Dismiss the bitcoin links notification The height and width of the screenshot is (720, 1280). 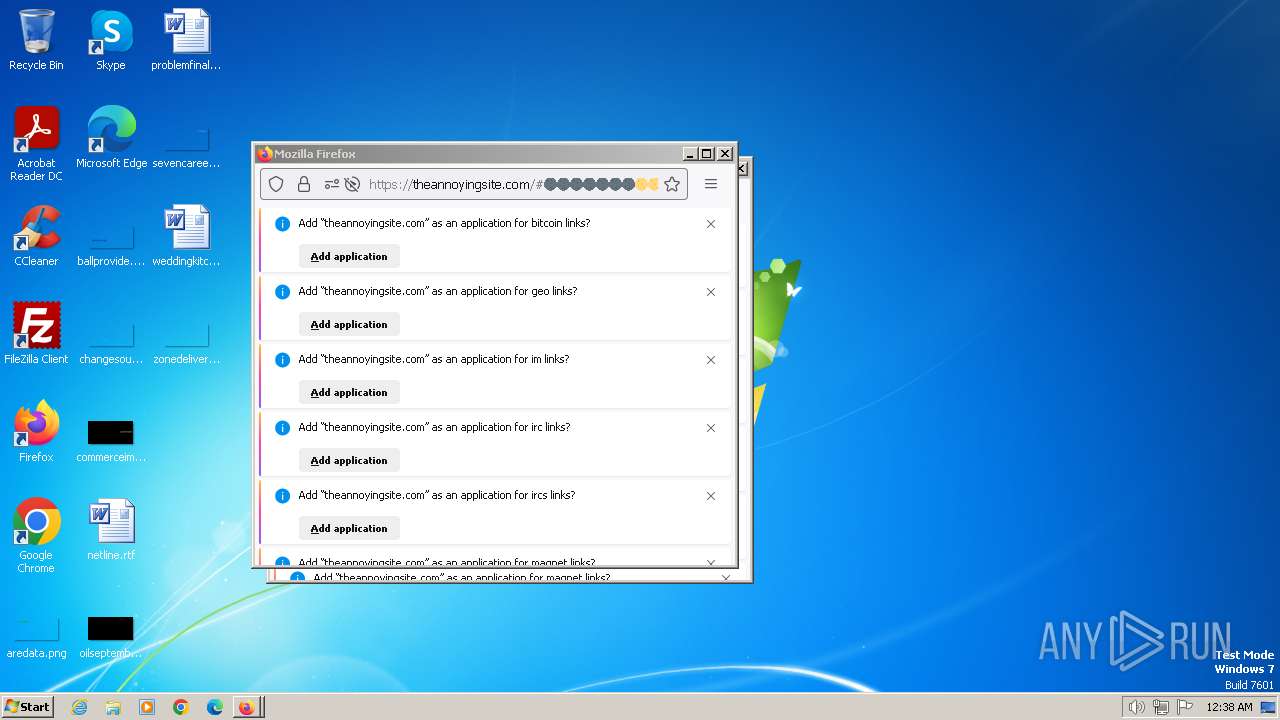(x=711, y=224)
